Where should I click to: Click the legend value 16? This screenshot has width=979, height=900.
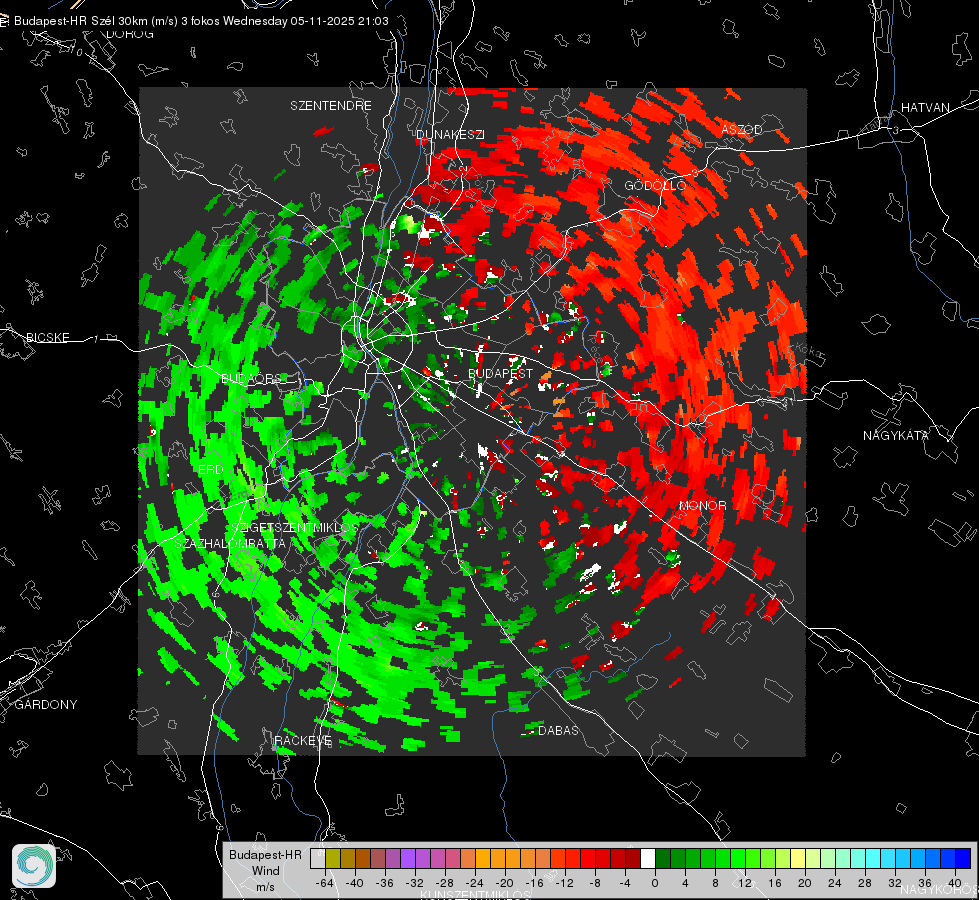(774, 883)
